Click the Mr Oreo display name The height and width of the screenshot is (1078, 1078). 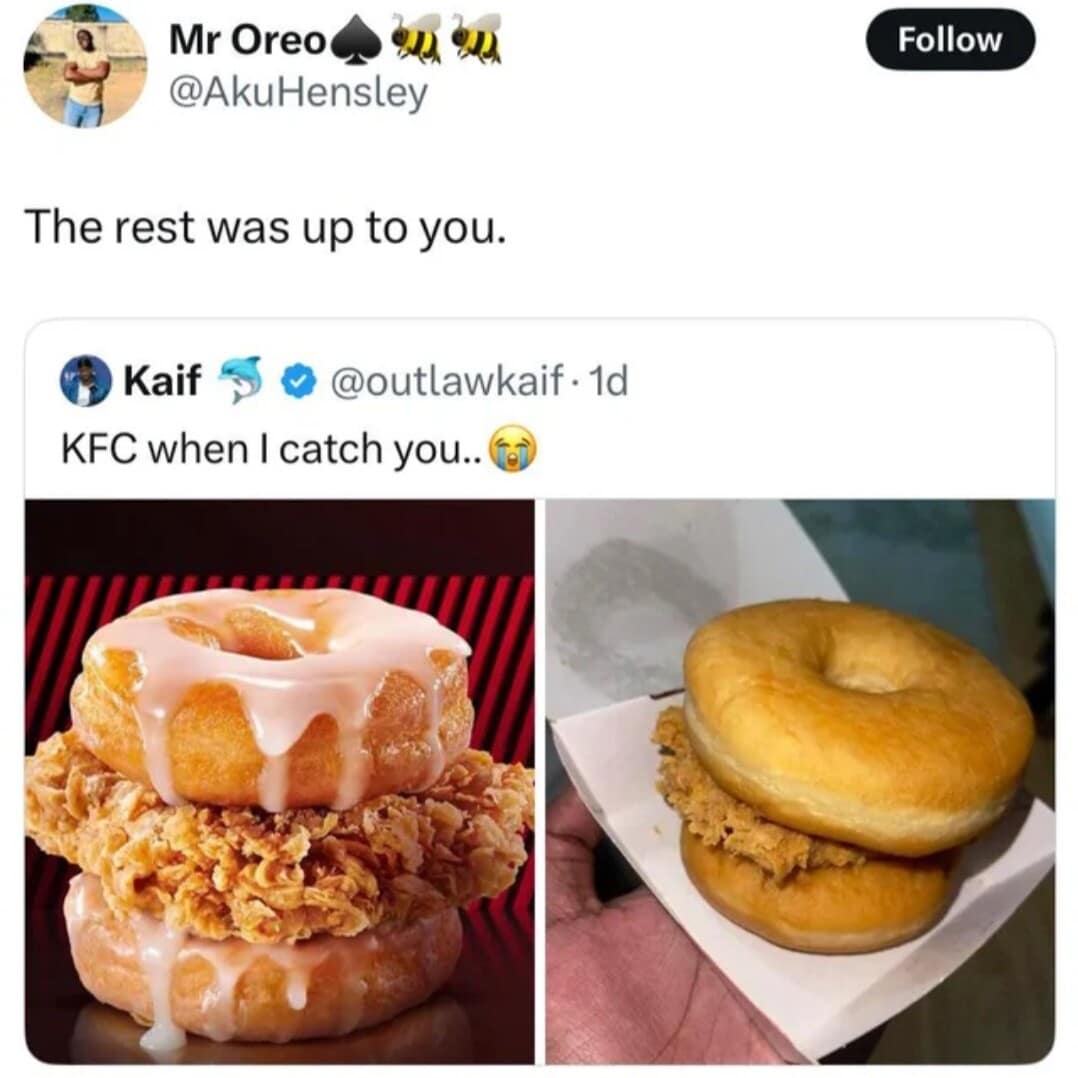point(248,41)
